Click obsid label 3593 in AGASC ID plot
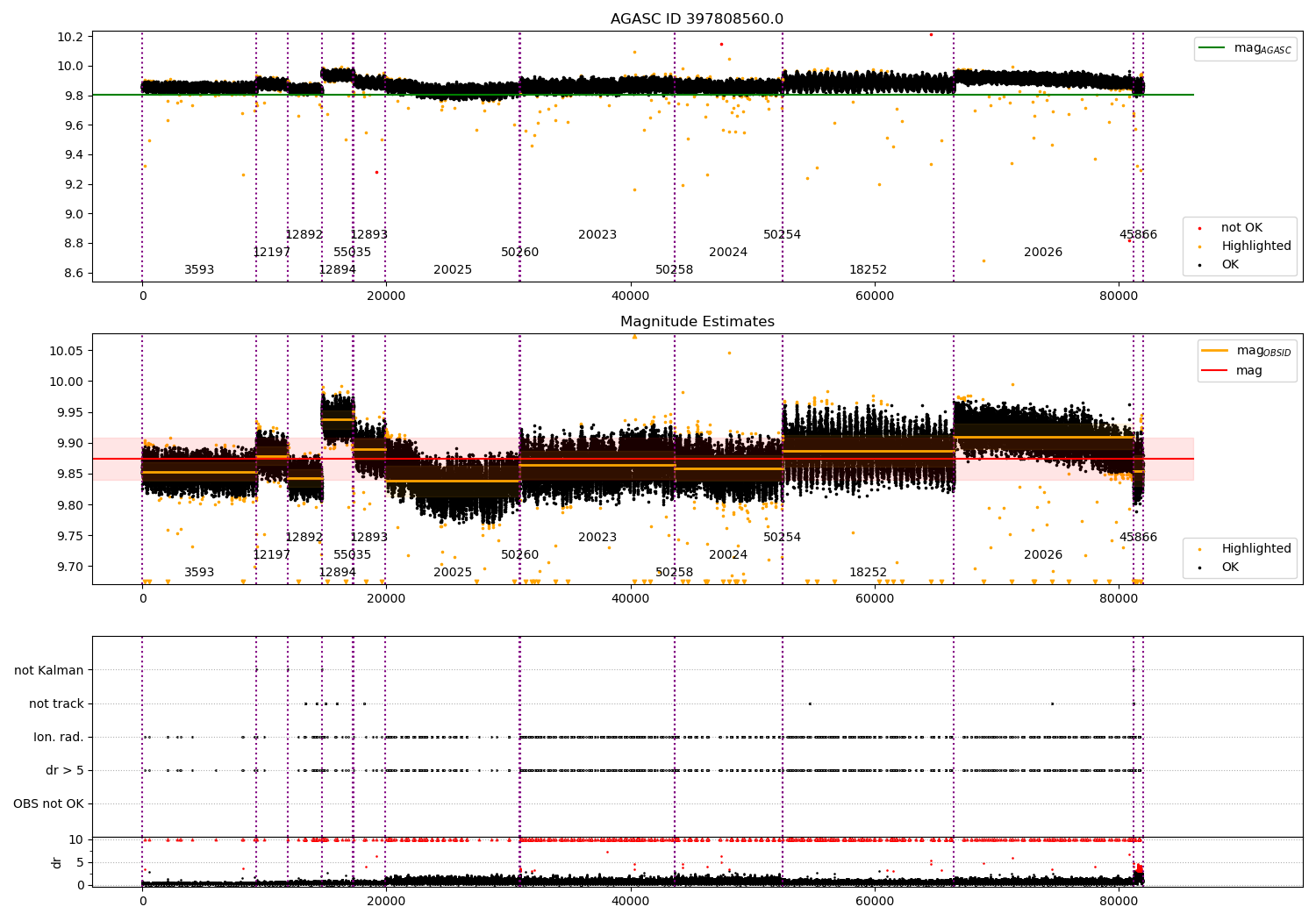The image size is (1316, 921). pos(199,270)
